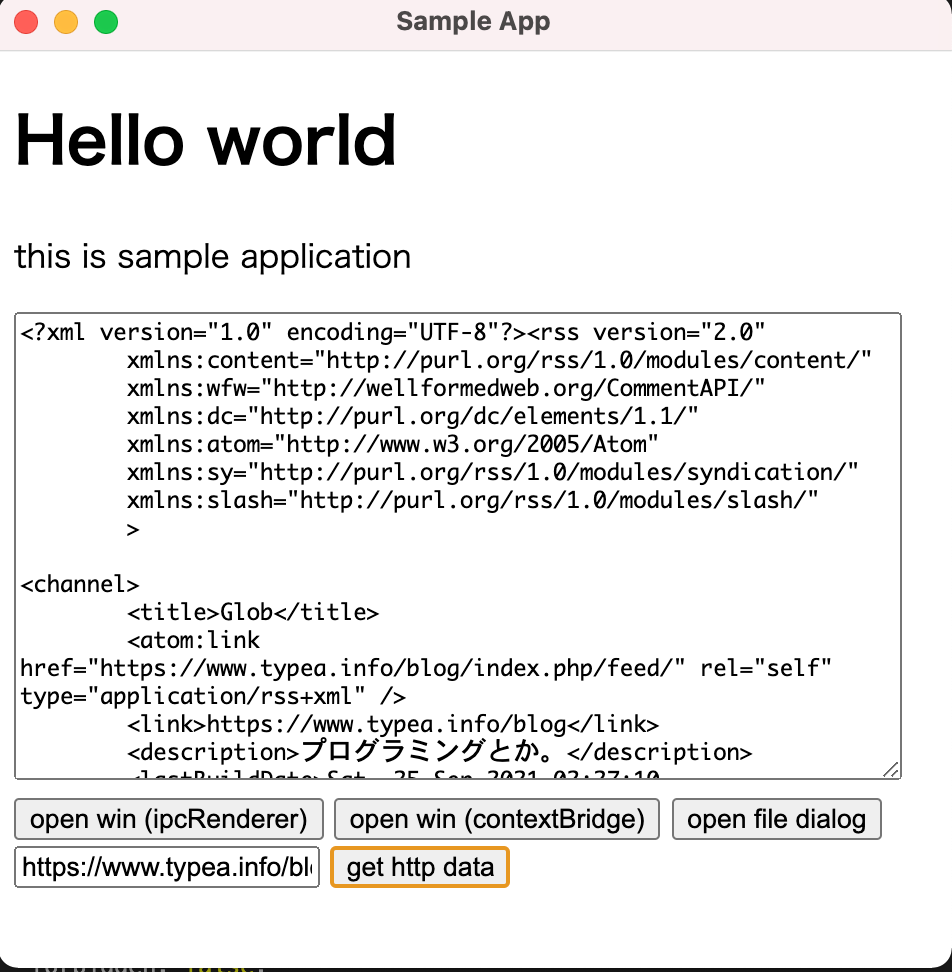Click the xmlns:dc line in the textarea
The width and height of the screenshot is (952, 972).
coord(412,416)
